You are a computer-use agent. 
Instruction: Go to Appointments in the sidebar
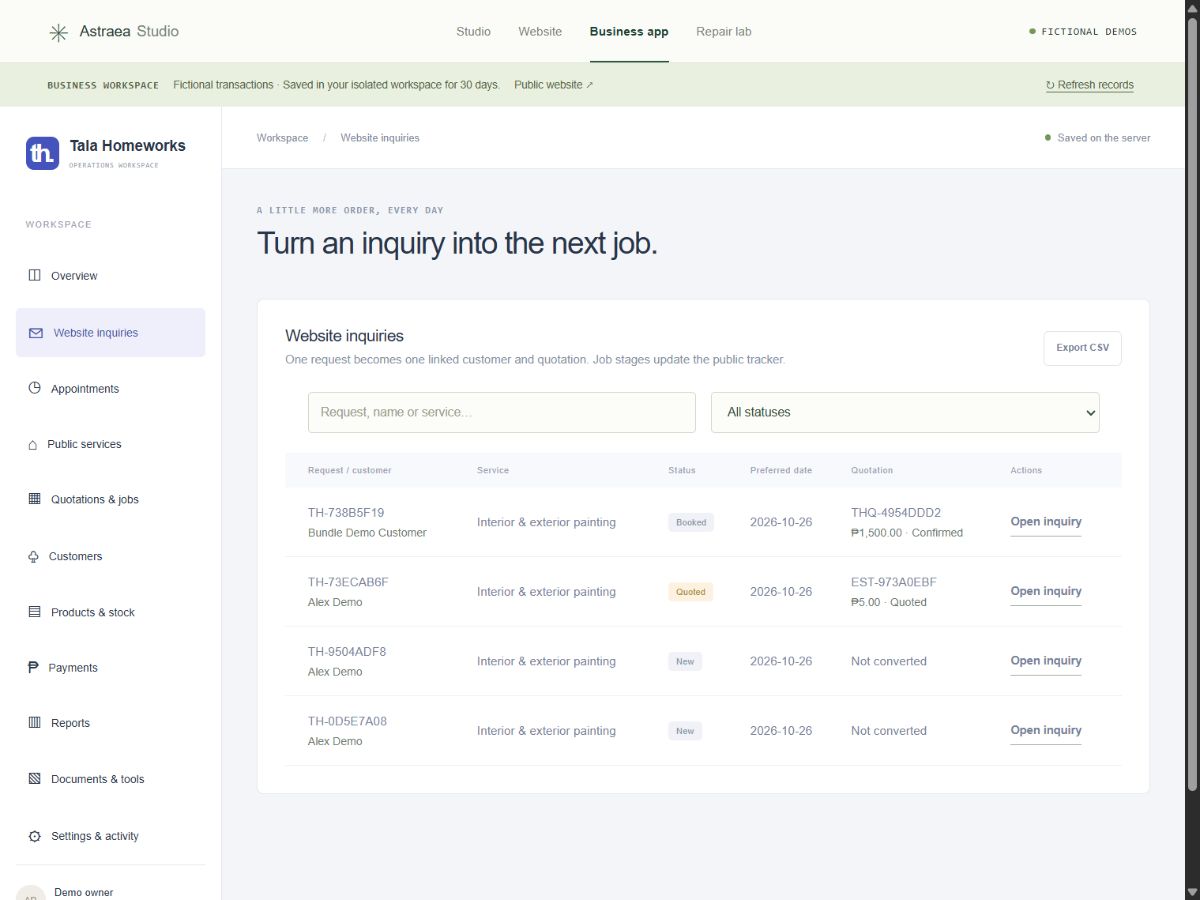point(111,389)
